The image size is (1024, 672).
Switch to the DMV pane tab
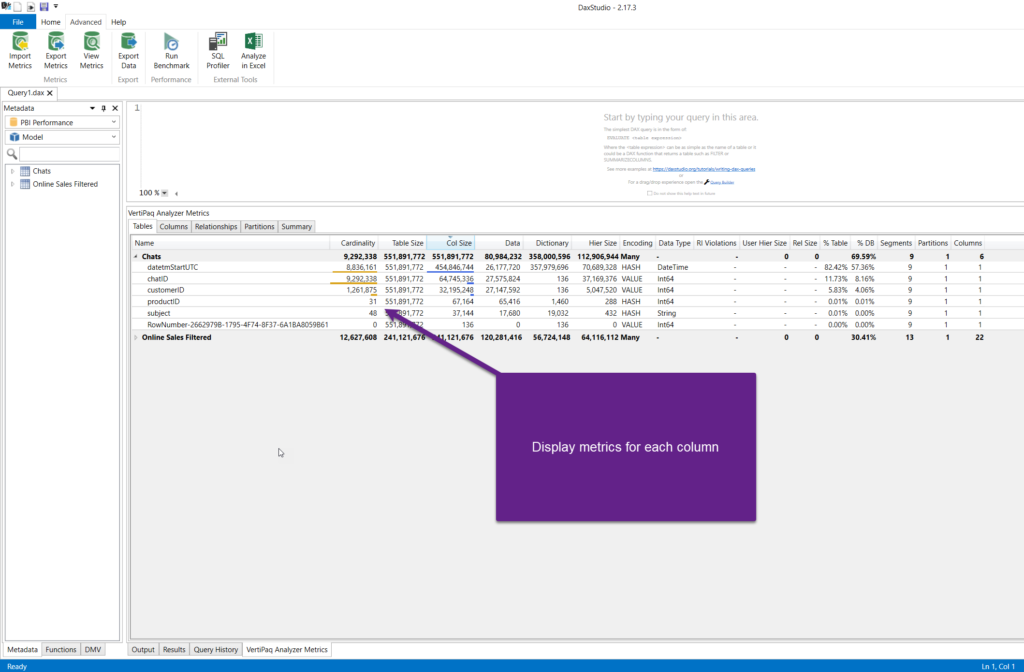tap(93, 650)
